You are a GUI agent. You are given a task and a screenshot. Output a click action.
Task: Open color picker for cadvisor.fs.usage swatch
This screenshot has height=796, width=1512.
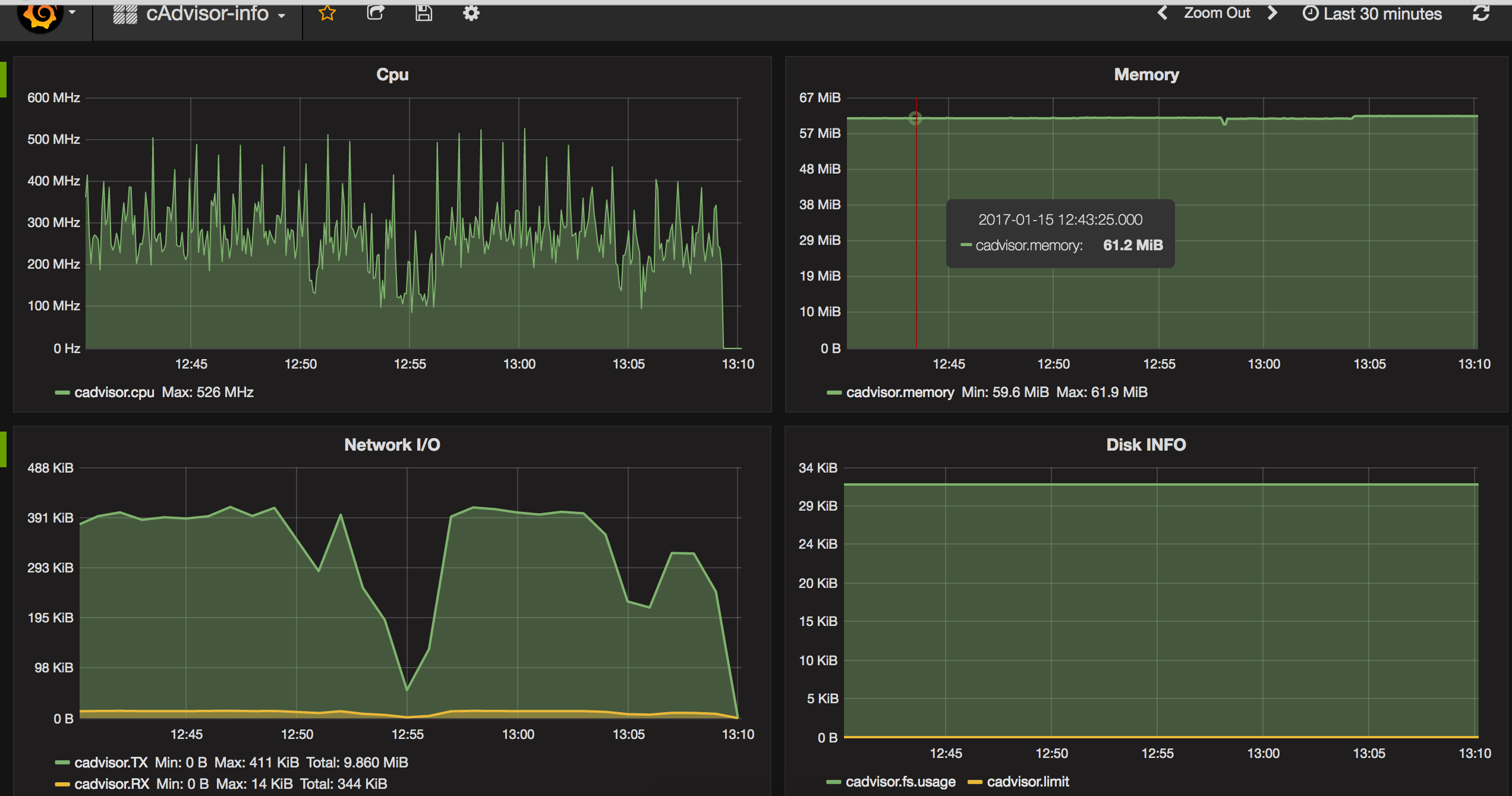(x=834, y=782)
